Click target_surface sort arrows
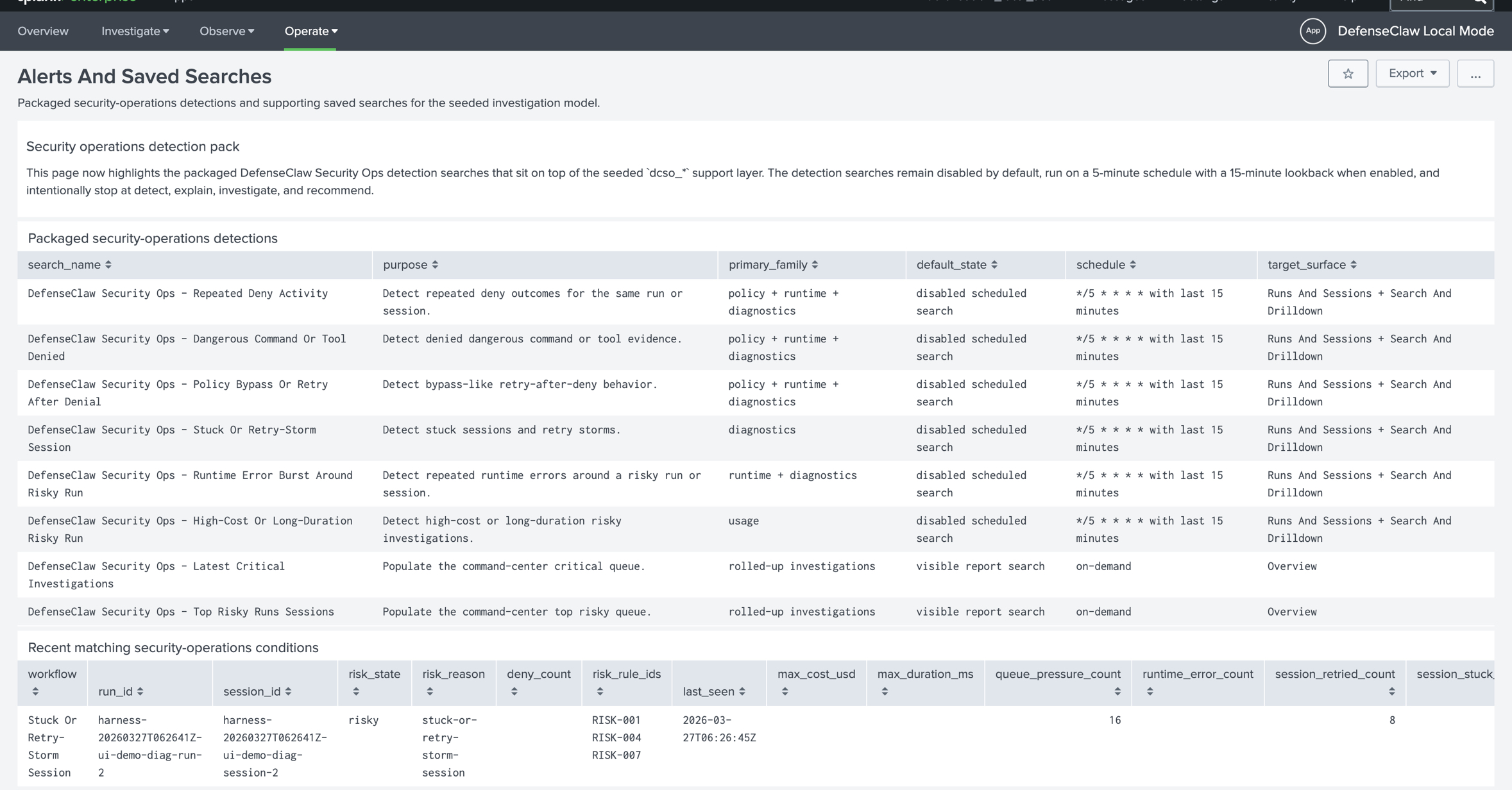The width and height of the screenshot is (1512, 790). (x=1354, y=265)
